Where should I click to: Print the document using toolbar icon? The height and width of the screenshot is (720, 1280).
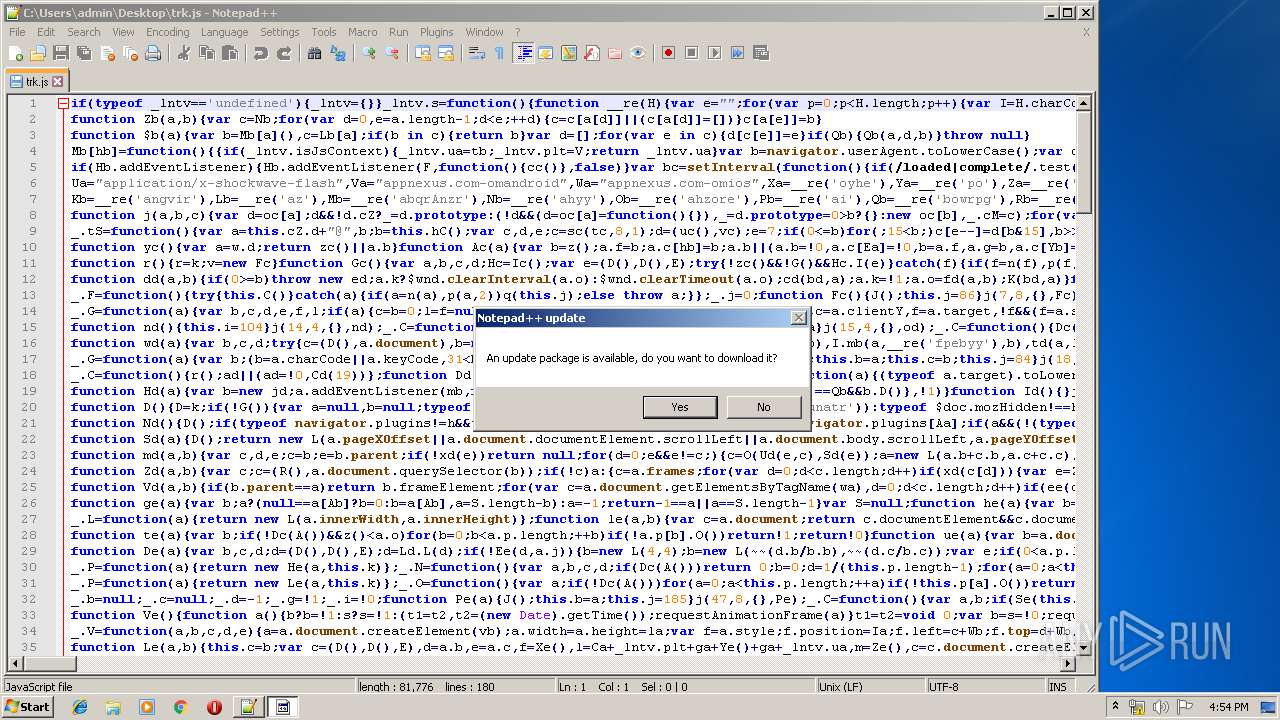[153, 53]
